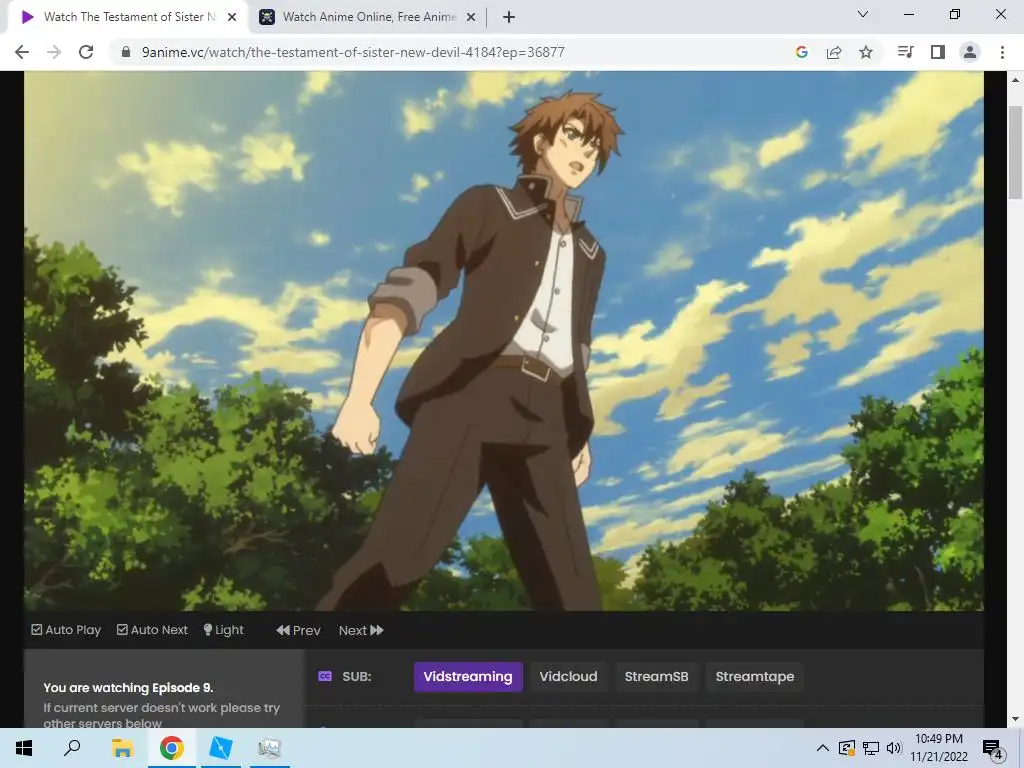The image size is (1024, 768).
Task: Open the monitor app taskbar icon
Action: coord(269,748)
